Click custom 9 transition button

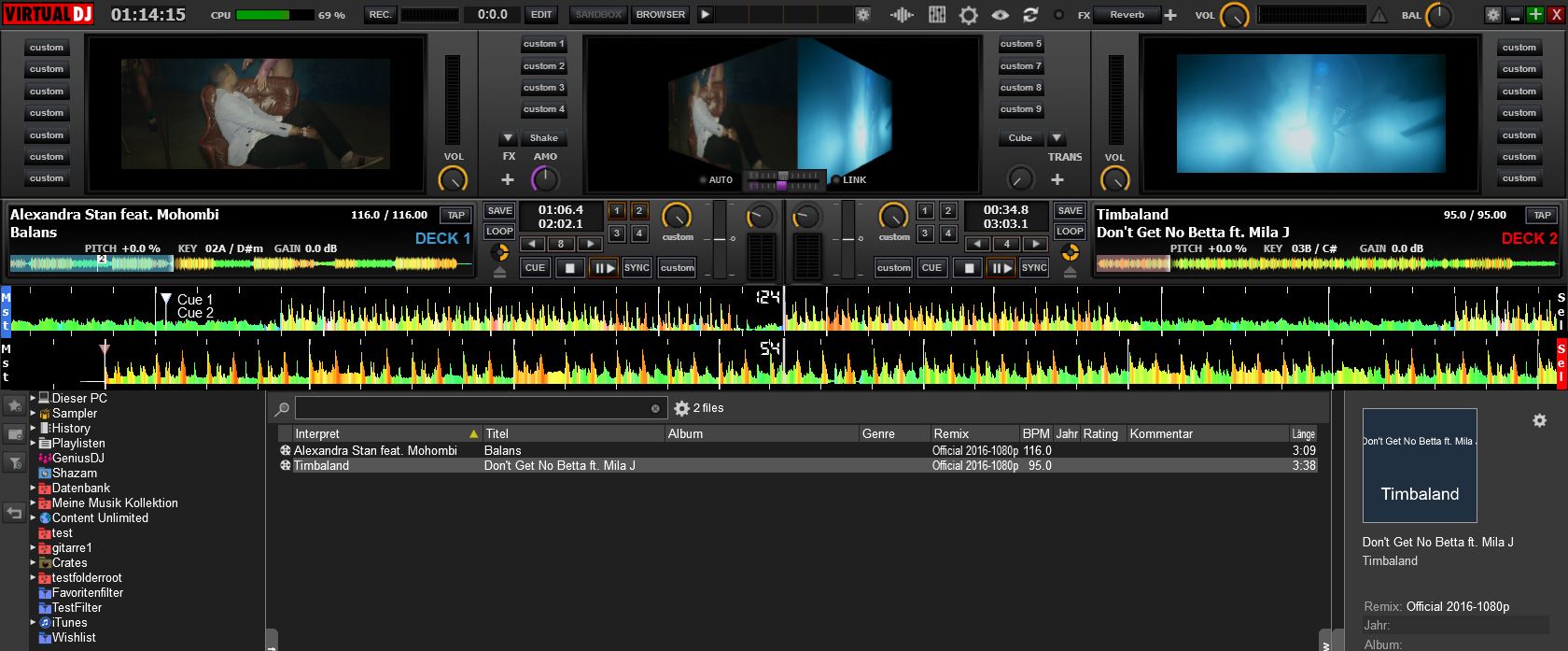click(1020, 109)
